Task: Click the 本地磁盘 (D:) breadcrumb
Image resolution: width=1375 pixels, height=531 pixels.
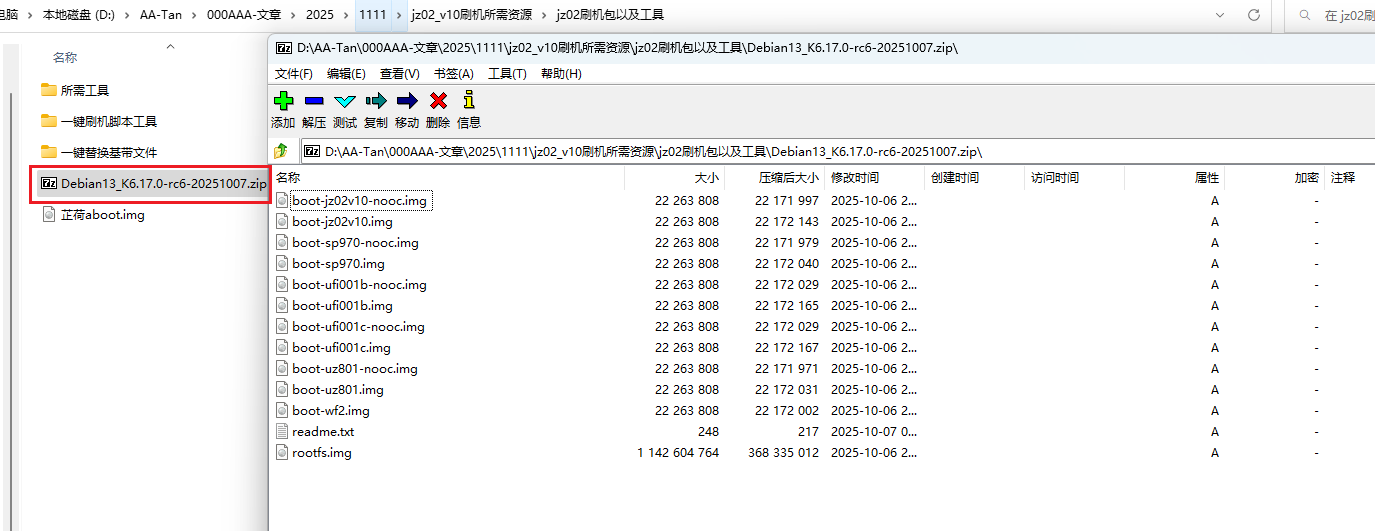Action: [x=79, y=15]
